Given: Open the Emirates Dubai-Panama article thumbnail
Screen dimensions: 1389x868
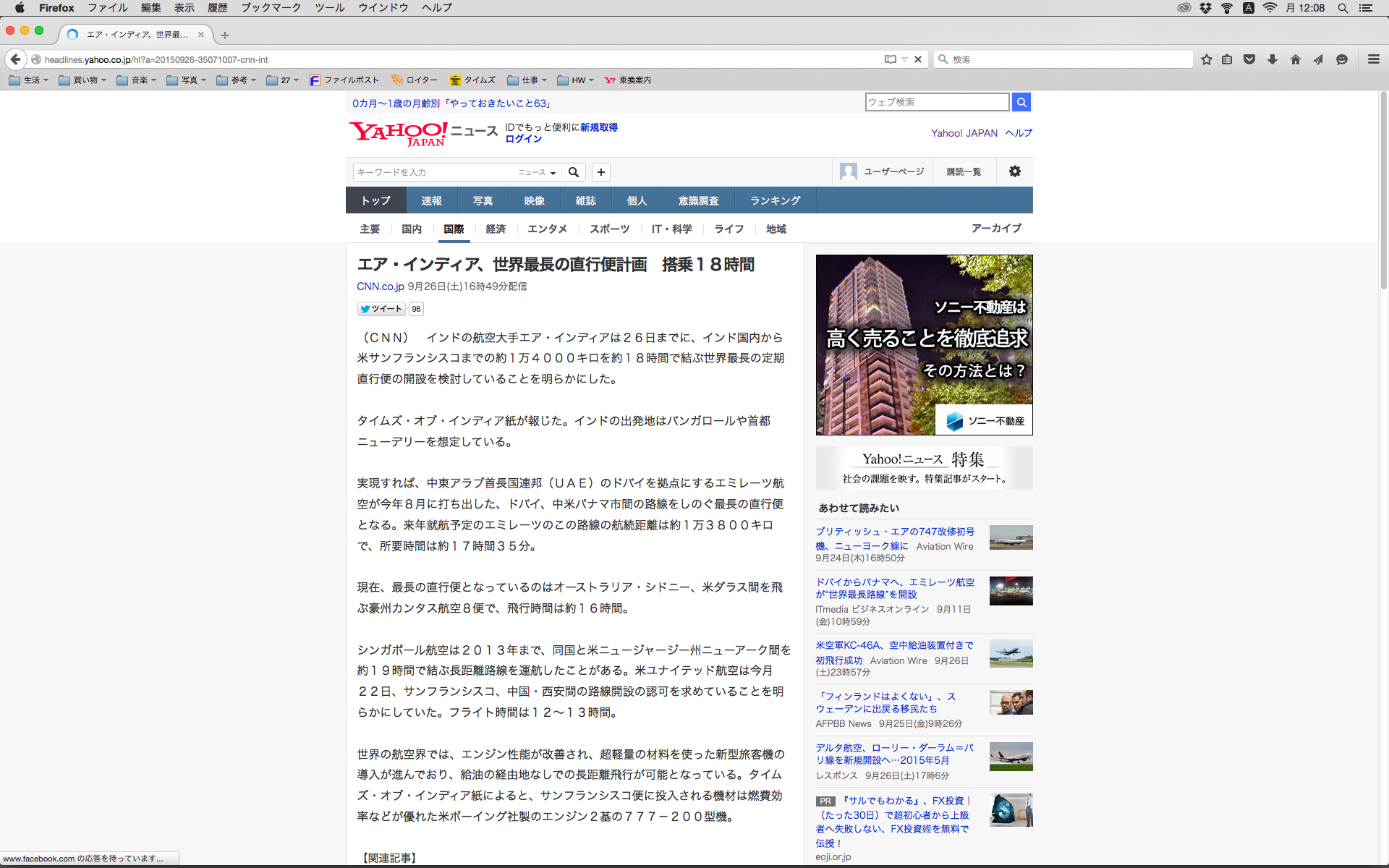Looking at the screenshot, I should [x=1011, y=591].
